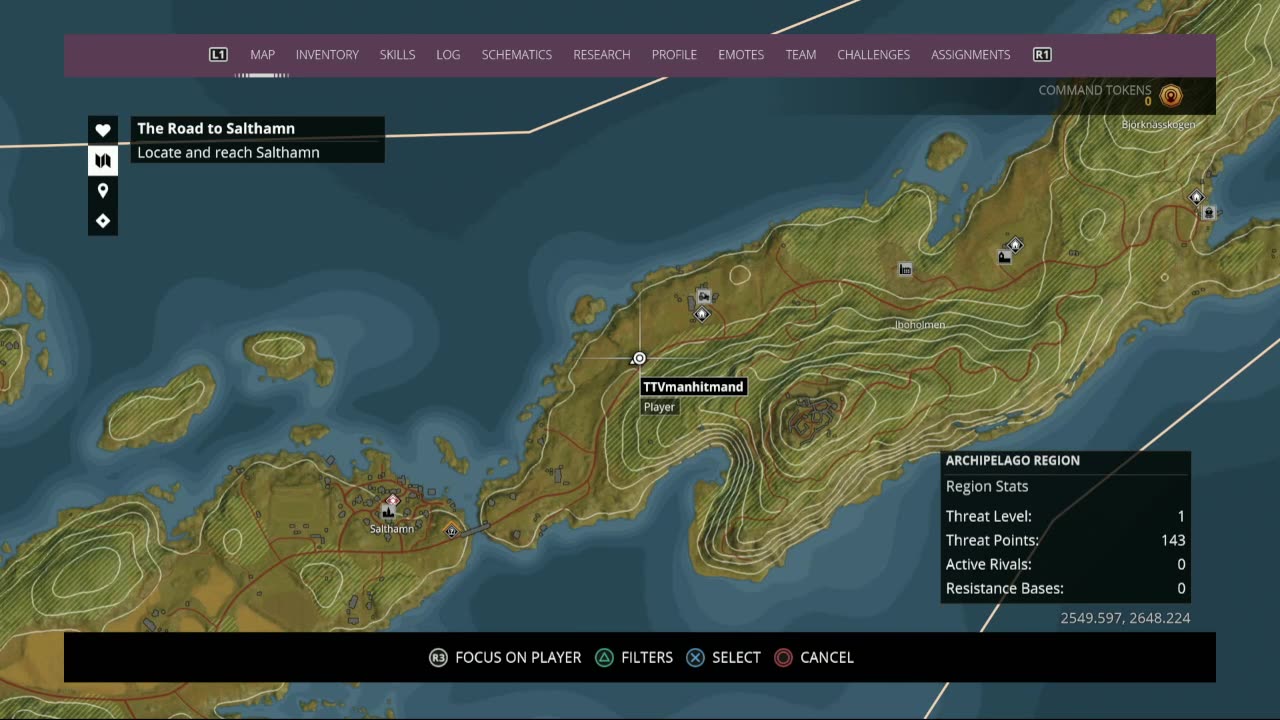Click the COMMAND TOKENS label
The width and height of the screenshot is (1280, 720).
point(1095,90)
